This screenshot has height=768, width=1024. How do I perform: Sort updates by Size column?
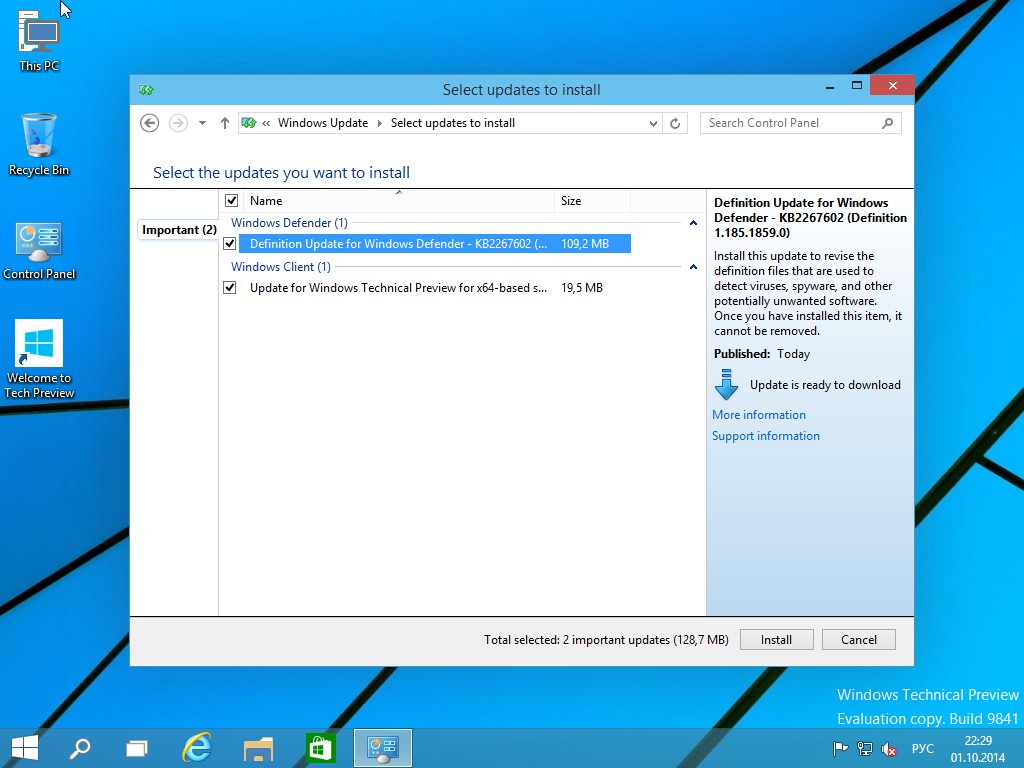click(x=592, y=200)
